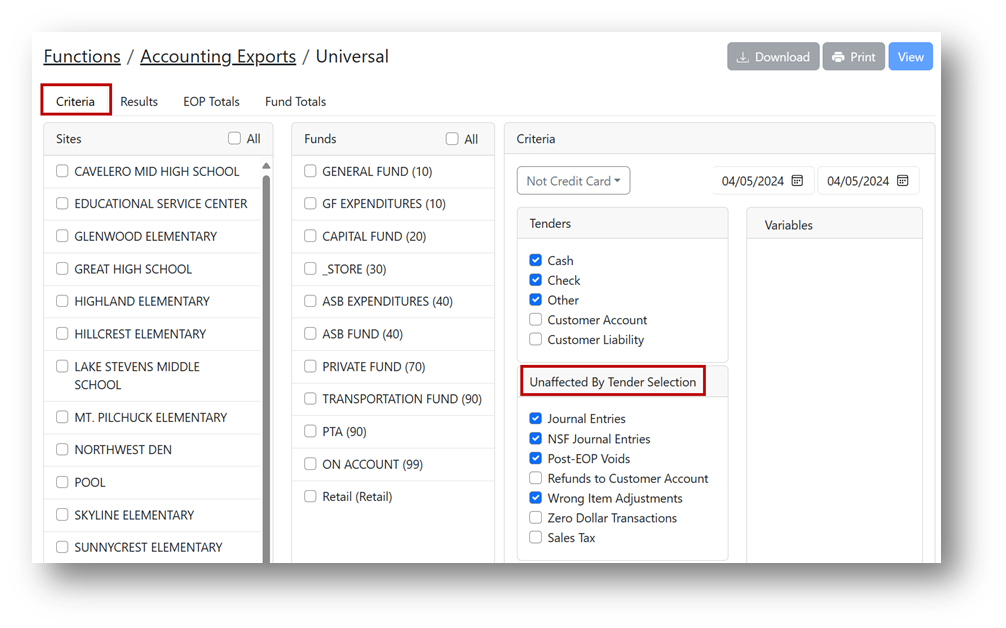
Task: Tick the SUNNYCREST ELEMENTARY checkbox
Action: (x=62, y=547)
